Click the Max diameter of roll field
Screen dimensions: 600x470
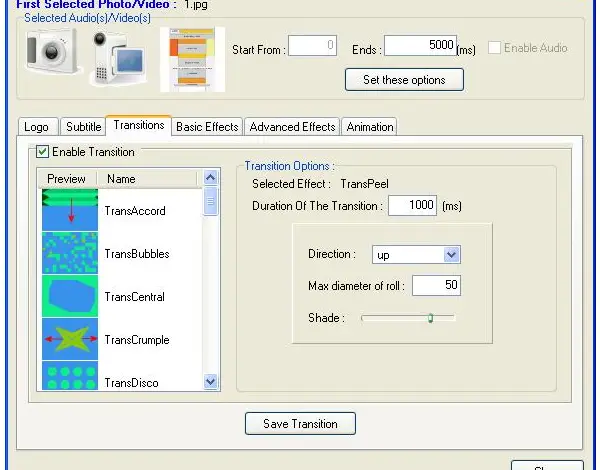437,285
